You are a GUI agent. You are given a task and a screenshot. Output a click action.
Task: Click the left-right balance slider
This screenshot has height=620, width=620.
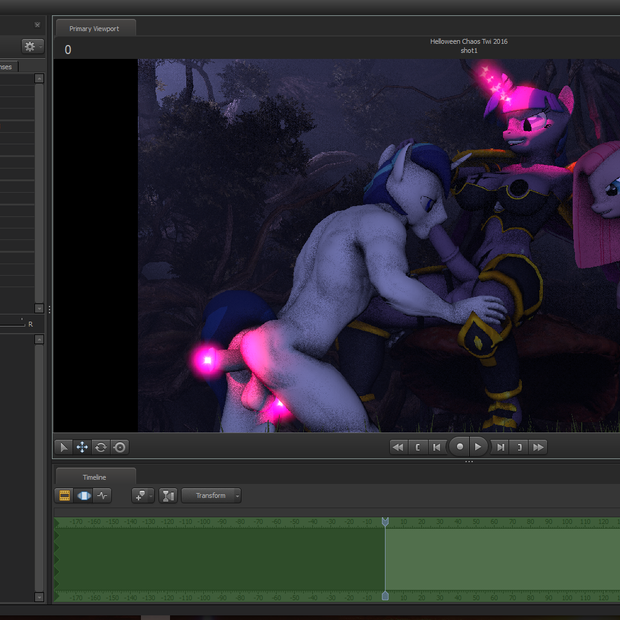(14, 323)
